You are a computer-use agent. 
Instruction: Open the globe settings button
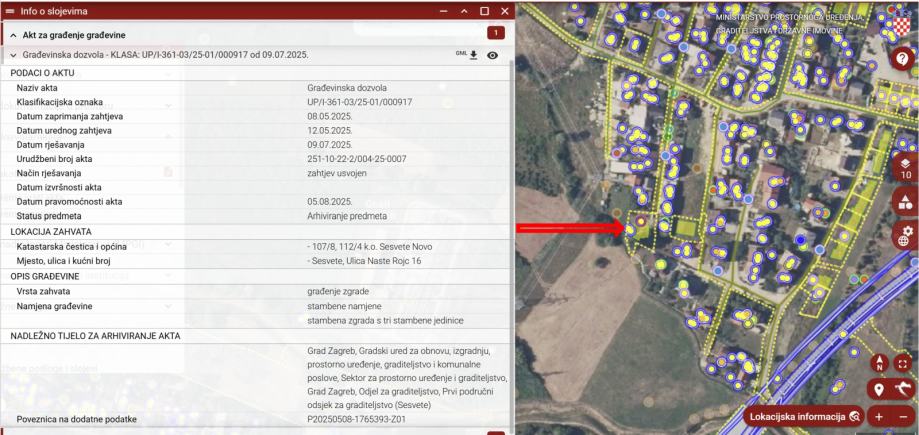click(906, 236)
